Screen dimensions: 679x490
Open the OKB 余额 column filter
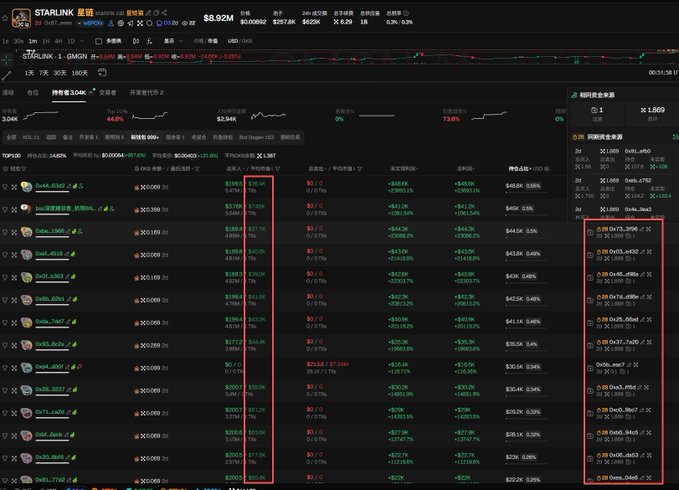pyautogui.click(x=197, y=168)
